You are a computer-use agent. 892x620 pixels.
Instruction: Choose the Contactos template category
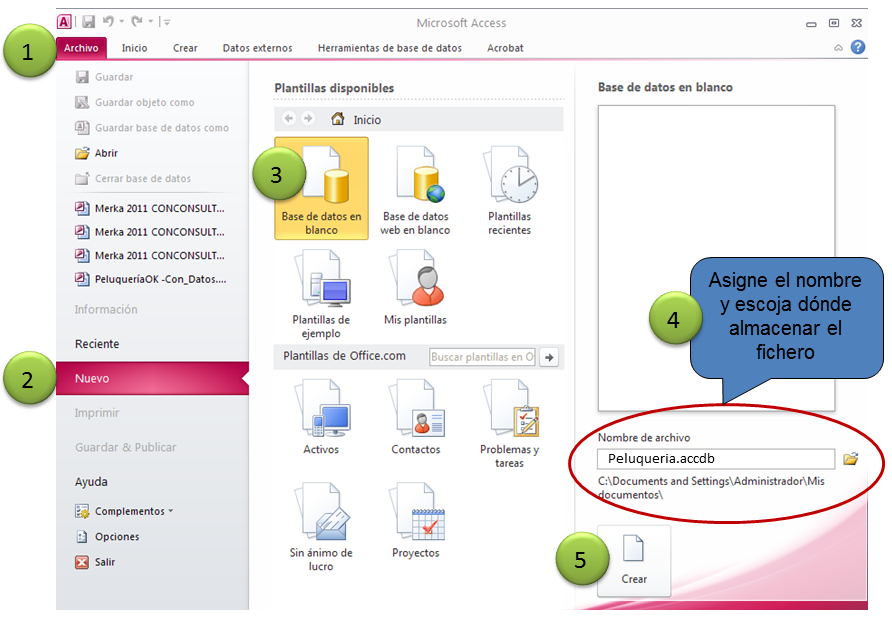[x=416, y=418]
